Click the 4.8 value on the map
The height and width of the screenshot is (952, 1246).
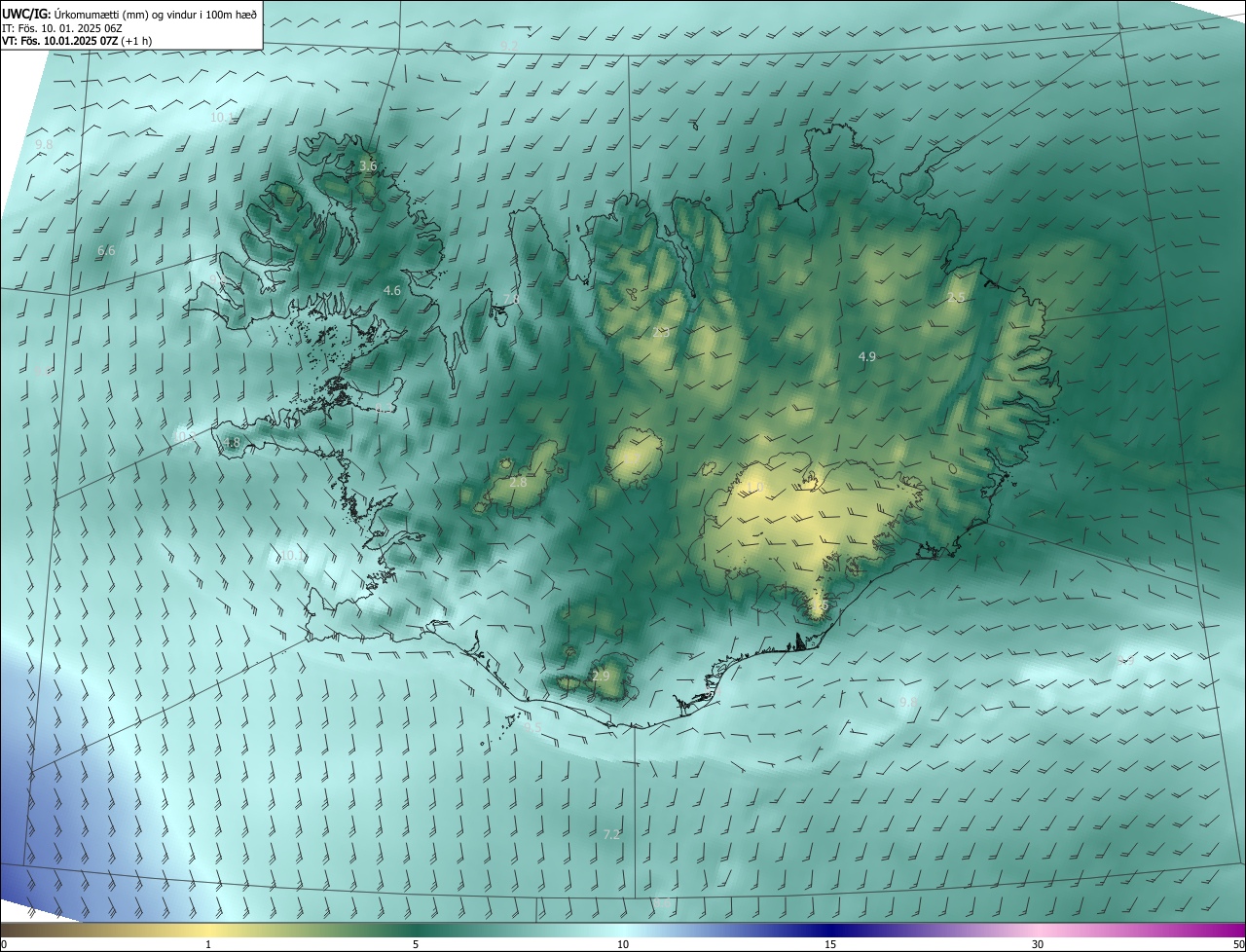(232, 443)
